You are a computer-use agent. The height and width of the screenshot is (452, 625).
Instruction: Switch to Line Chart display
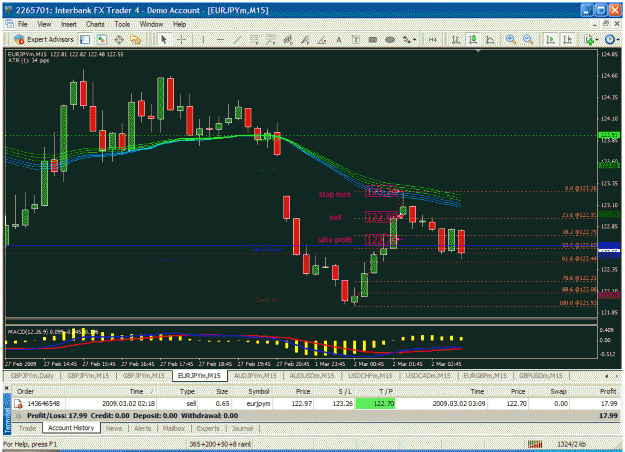tap(490, 39)
